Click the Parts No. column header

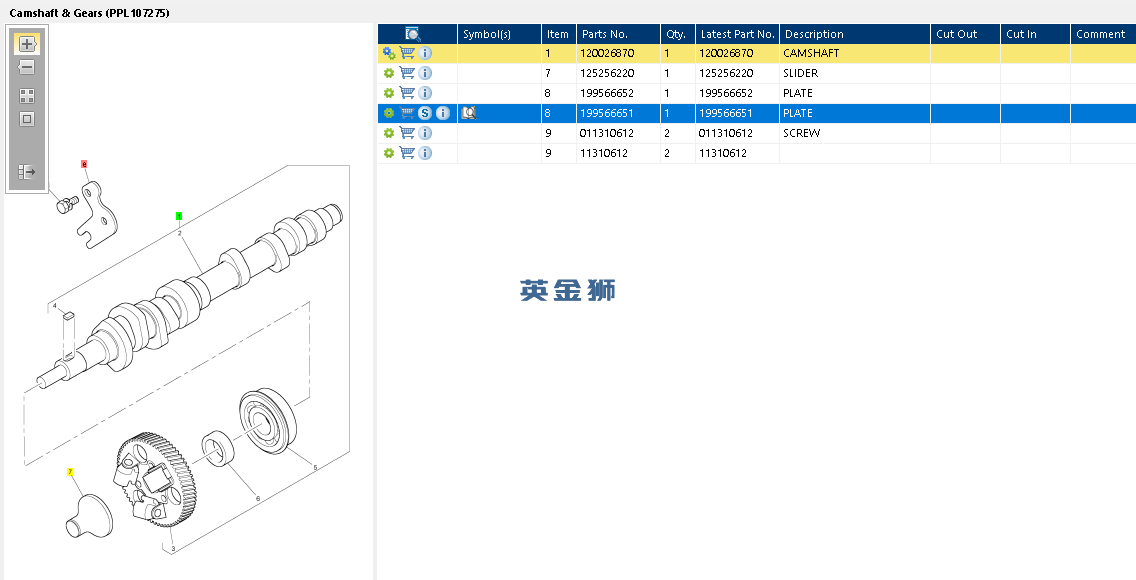click(x=618, y=34)
